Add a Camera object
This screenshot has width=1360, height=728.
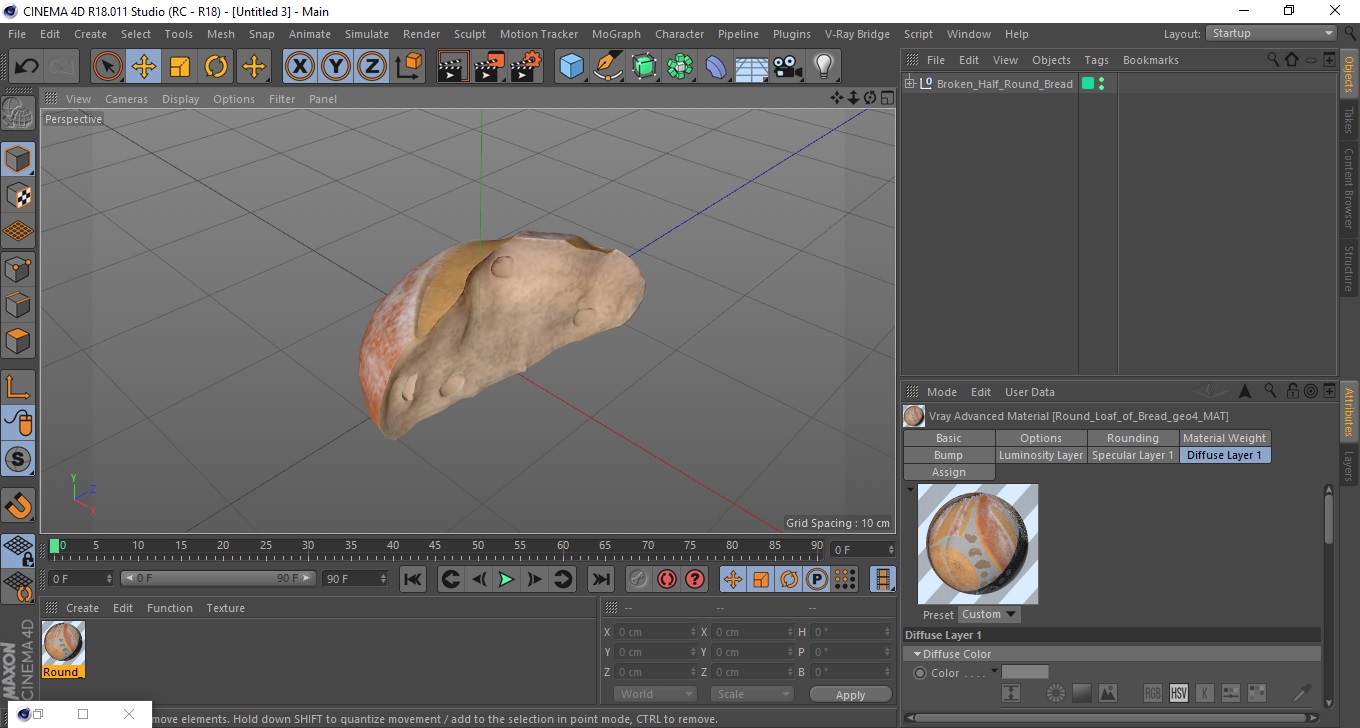(788, 67)
